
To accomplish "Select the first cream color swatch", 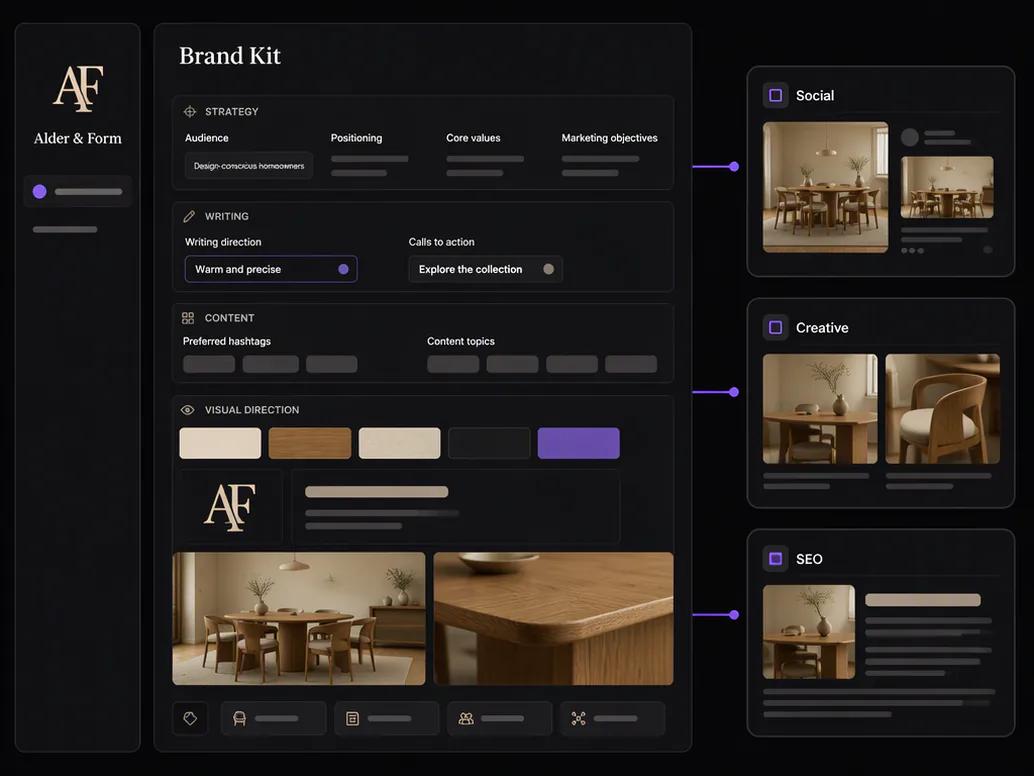I will pos(220,443).
